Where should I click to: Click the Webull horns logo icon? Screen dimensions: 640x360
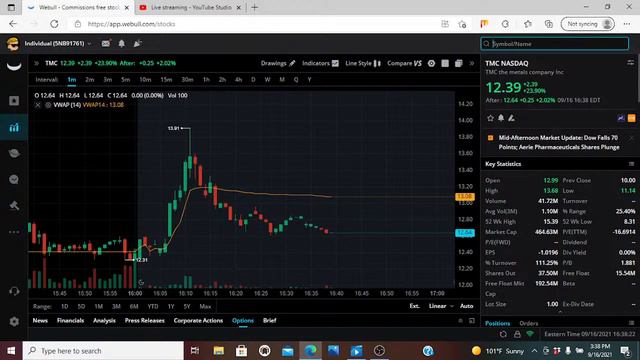pyautogui.click(x=14, y=67)
